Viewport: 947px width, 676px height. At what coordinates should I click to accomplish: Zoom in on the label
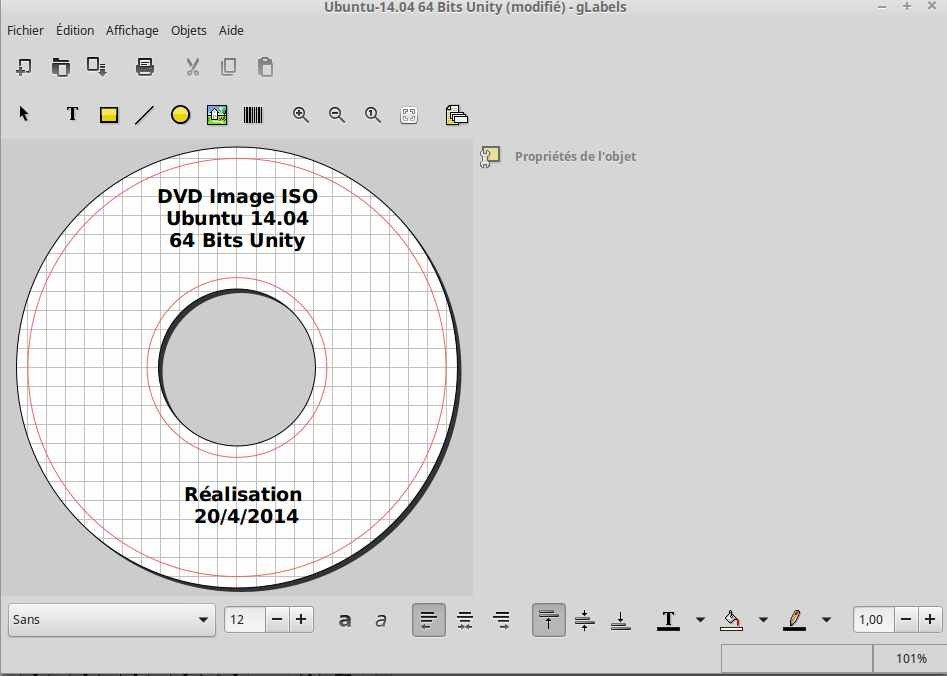pos(301,115)
